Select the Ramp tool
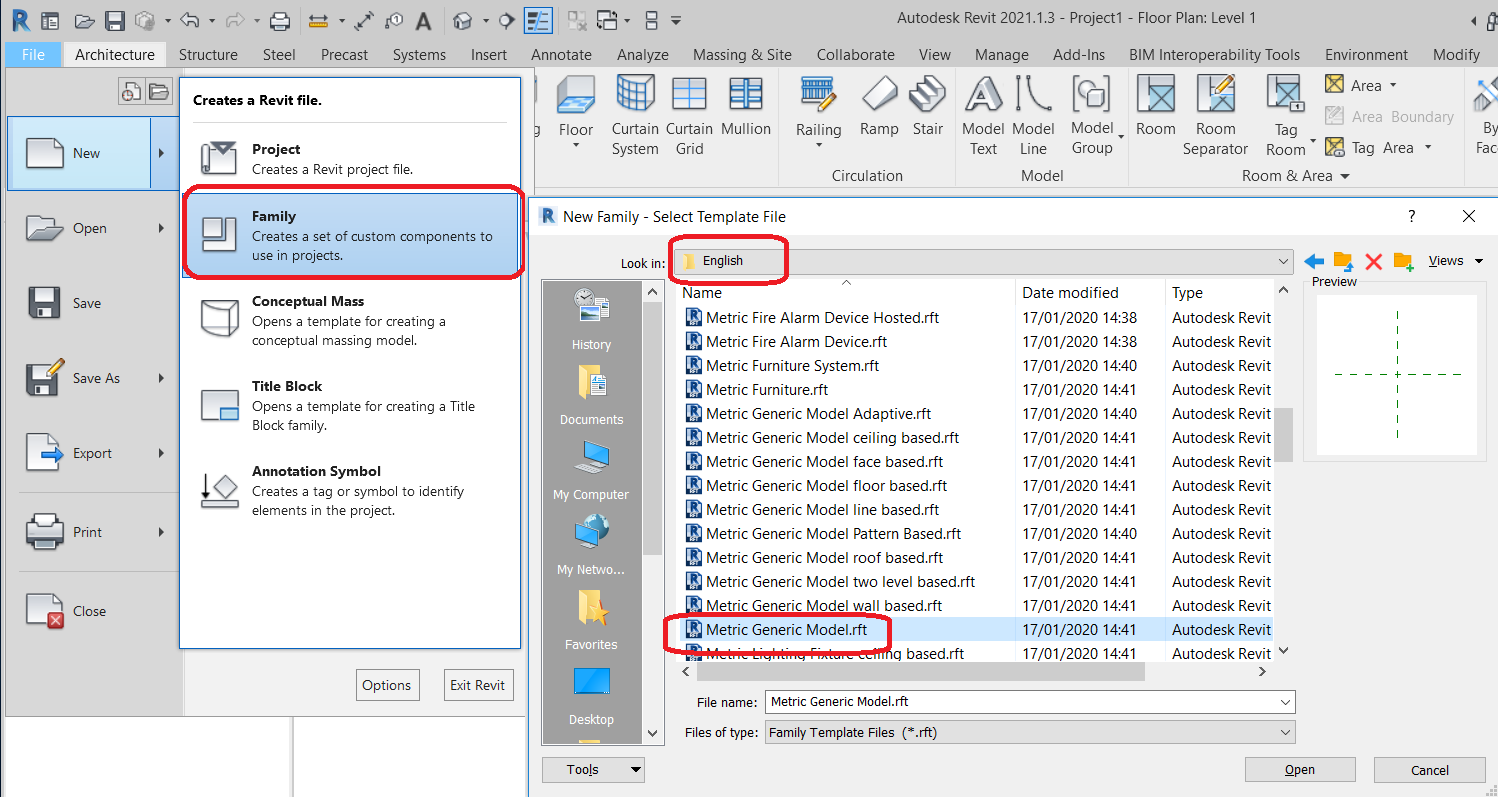This screenshot has width=1498, height=797. point(879,107)
